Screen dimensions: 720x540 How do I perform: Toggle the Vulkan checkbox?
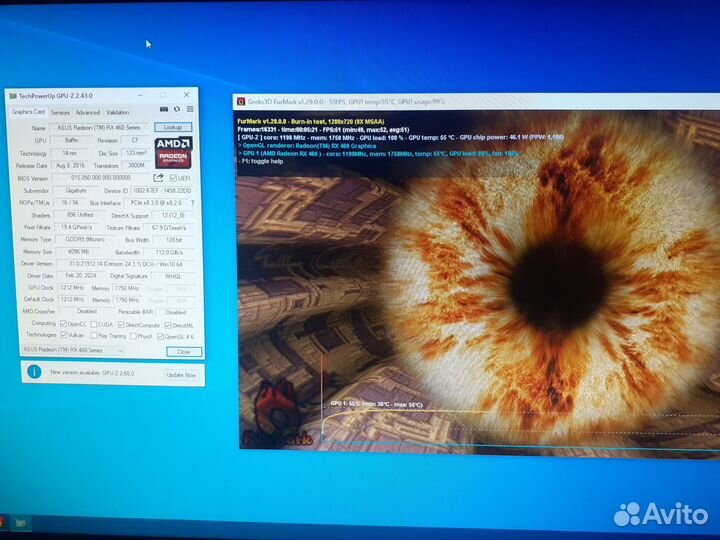[x=64, y=335]
